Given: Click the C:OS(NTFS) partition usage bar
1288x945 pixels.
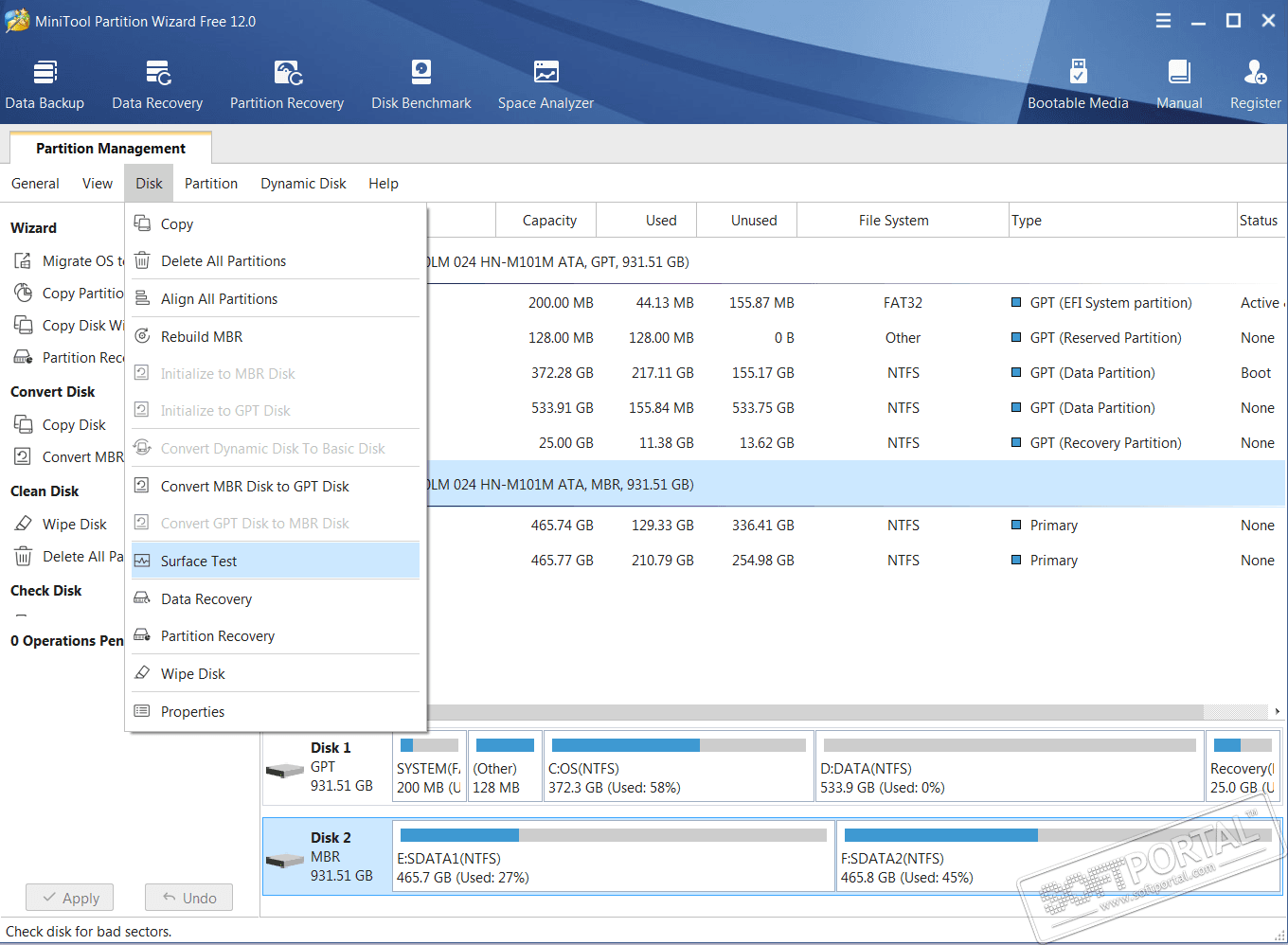Looking at the screenshot, I should tap(678, 745).
